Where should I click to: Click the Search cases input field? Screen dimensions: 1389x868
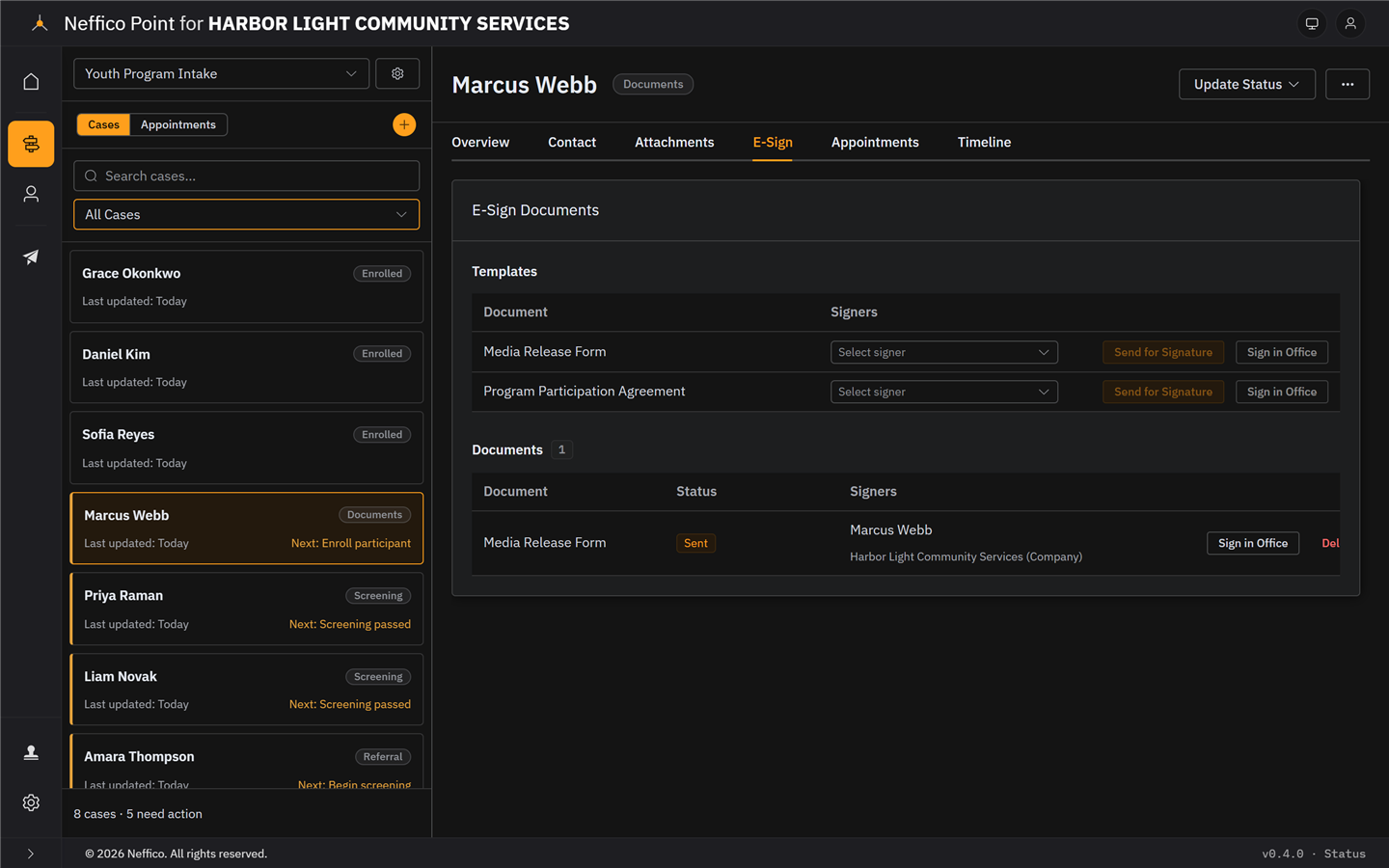(247, 176)
